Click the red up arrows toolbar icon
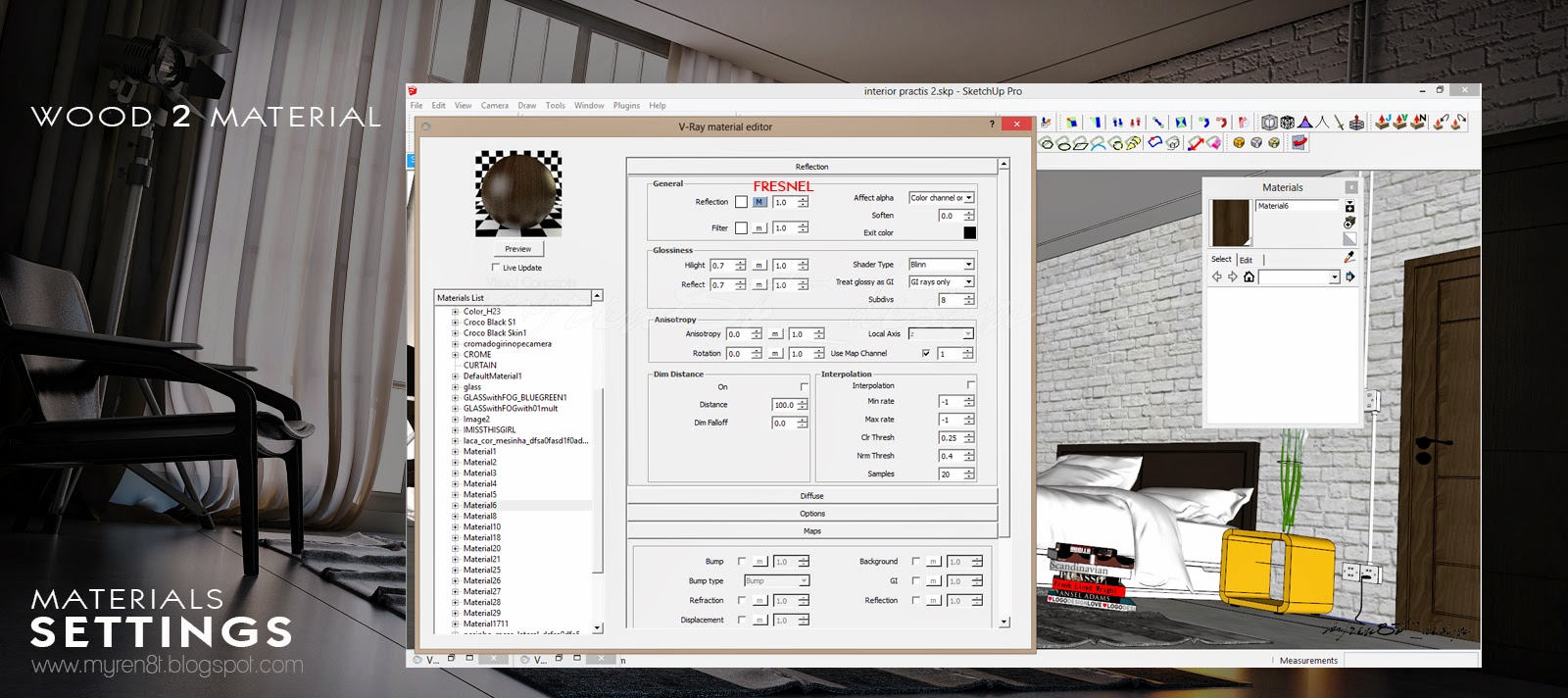 (1136, 123)
